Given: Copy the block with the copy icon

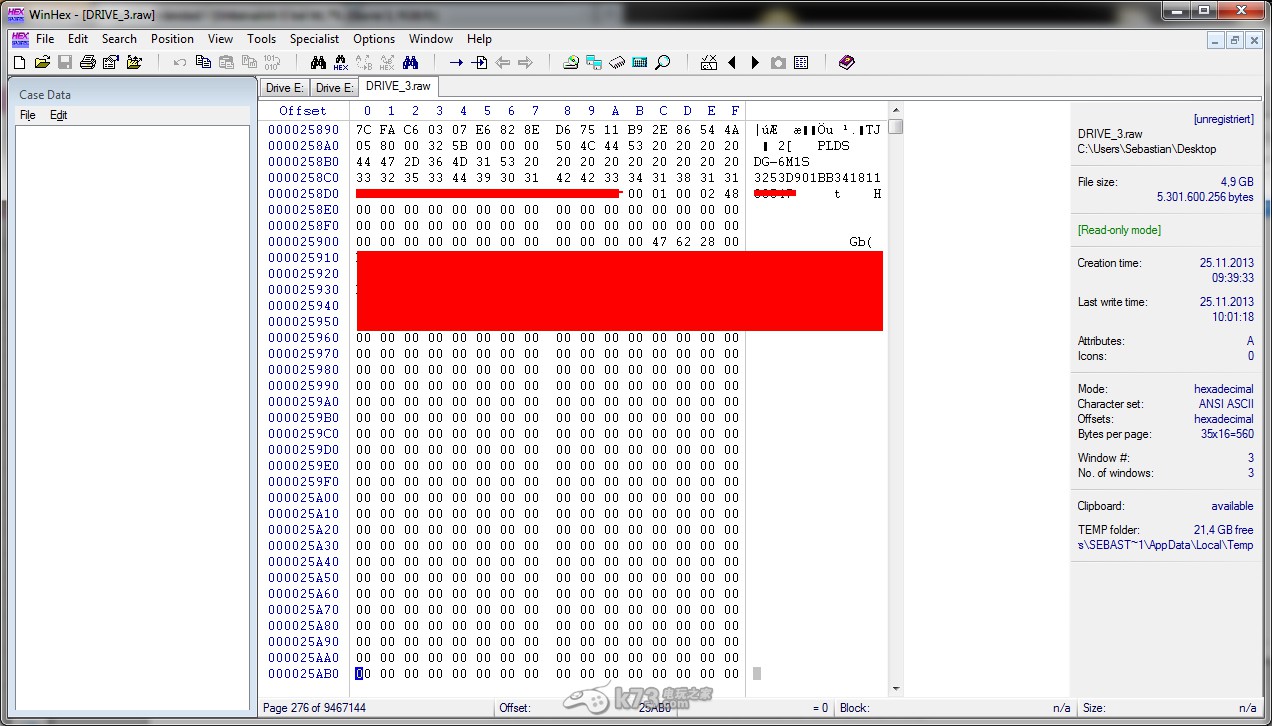Looking at the screenshot, I should [x=203, y=62].
